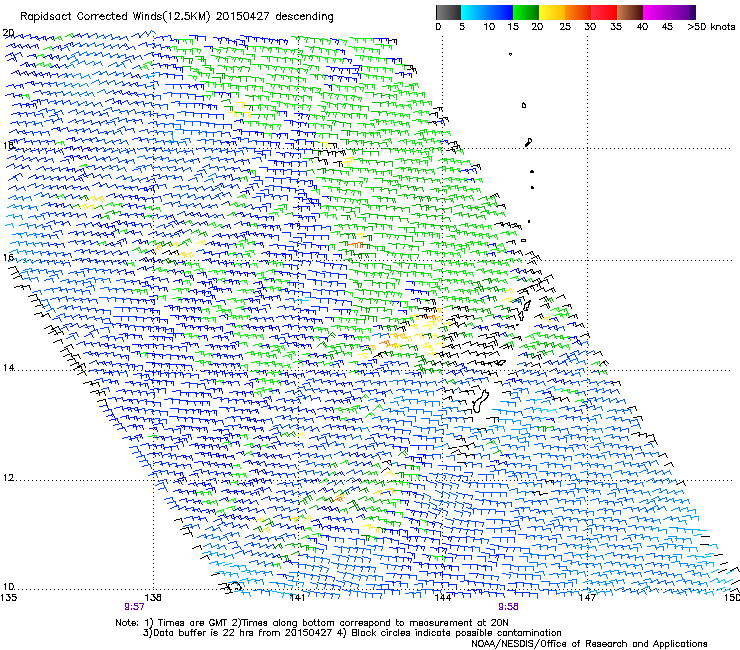This screenshot has width=740, height=650.
Task: Click latitude label '20' on left axis
Action: [x=8, y=33]
